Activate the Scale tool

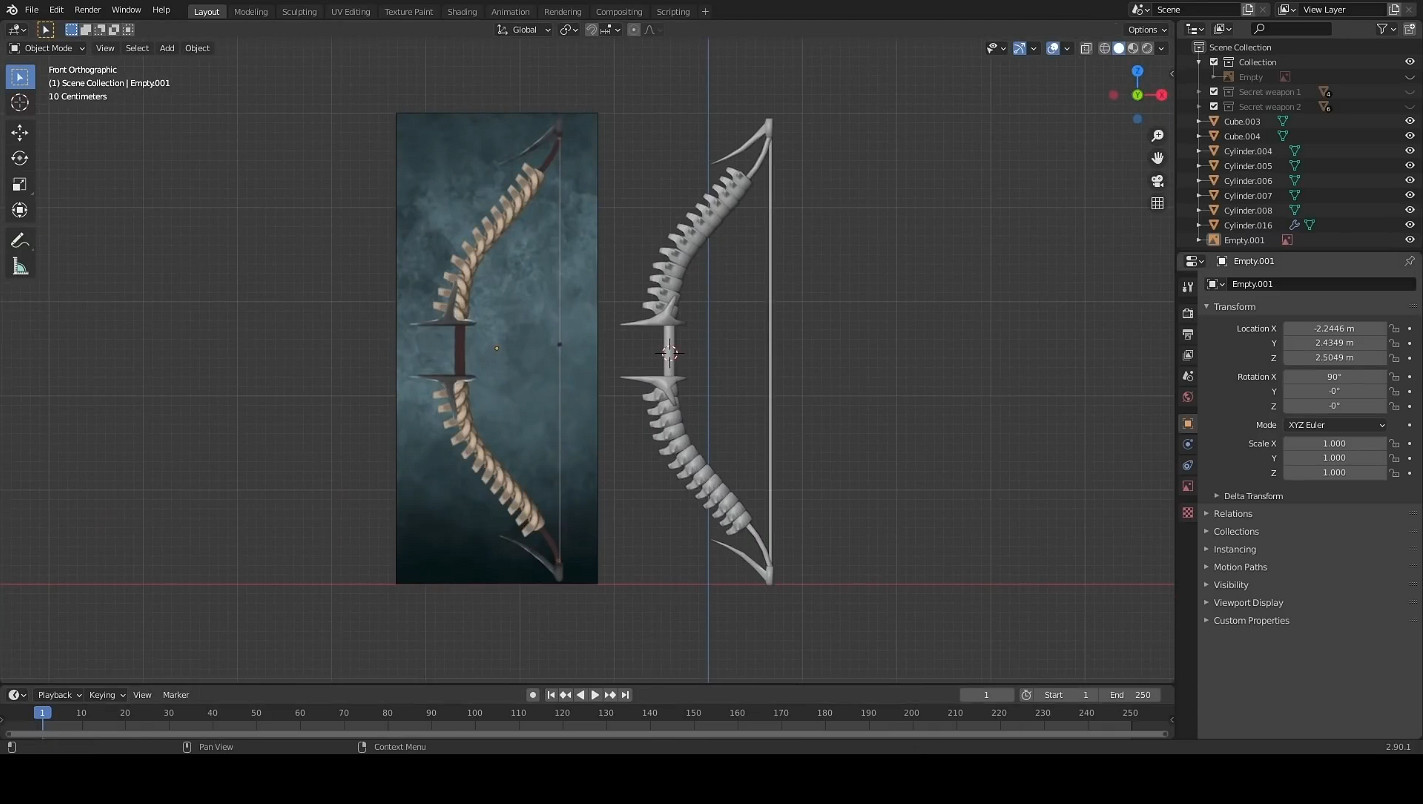click(19, 184)
